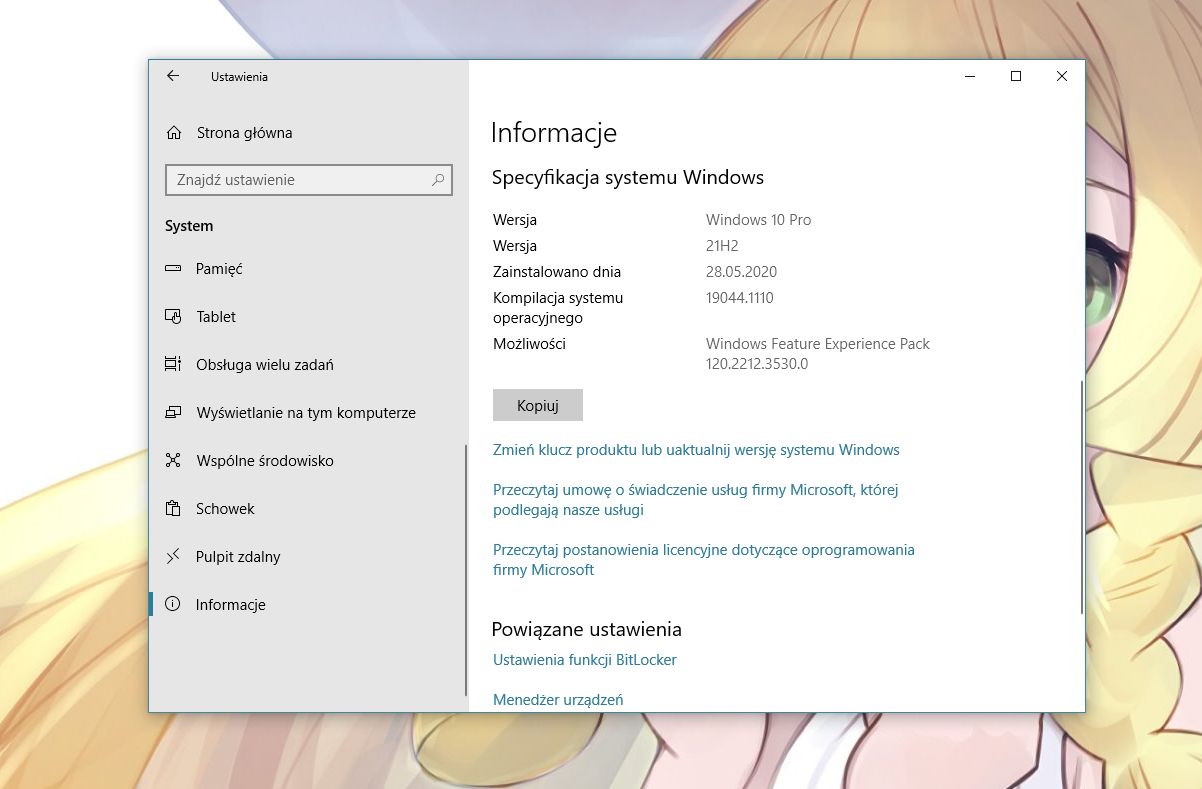Click the Schowek clipboard icon
1202x789 pixels.
(x=173, y=509)
